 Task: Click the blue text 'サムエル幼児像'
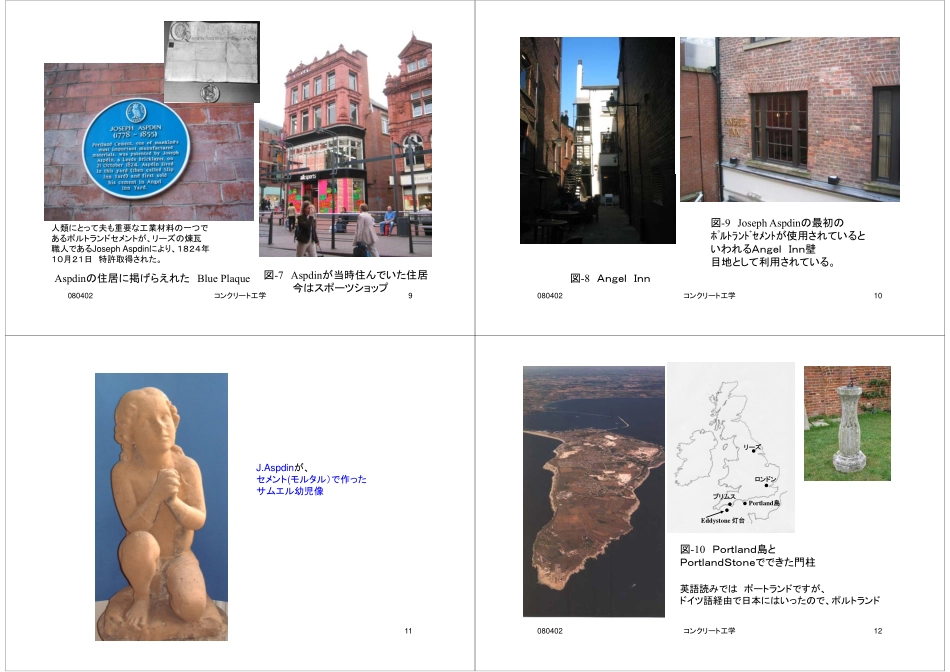pos(290,491)
